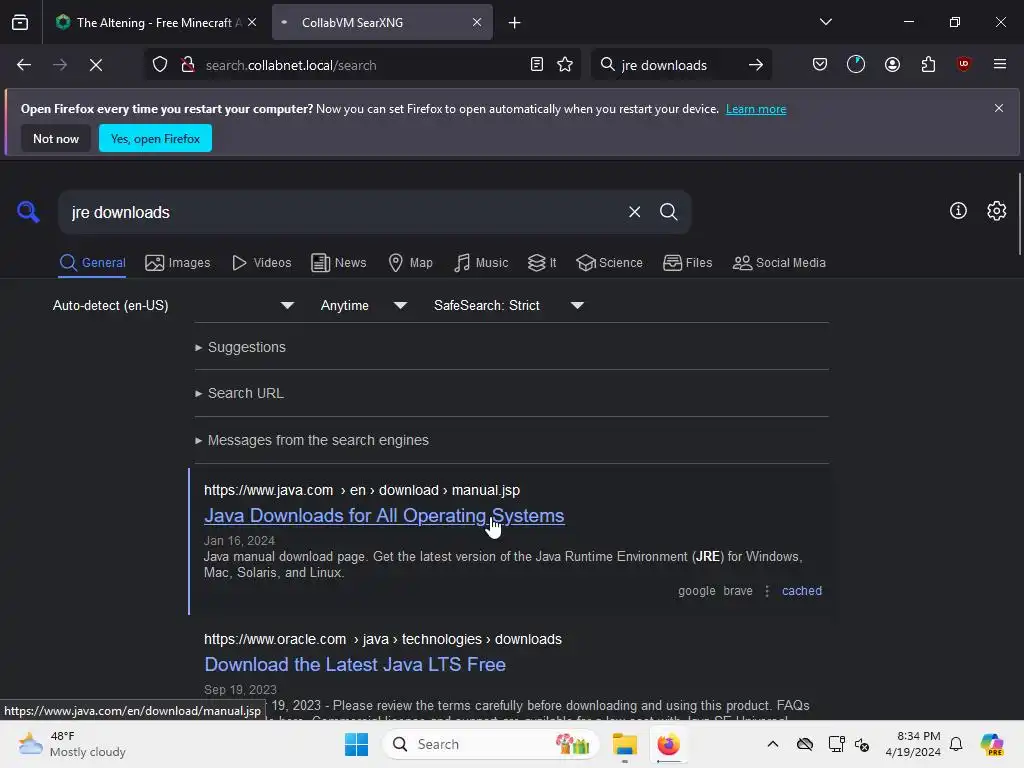Click the circular timer extension icon

pos(856,64)
